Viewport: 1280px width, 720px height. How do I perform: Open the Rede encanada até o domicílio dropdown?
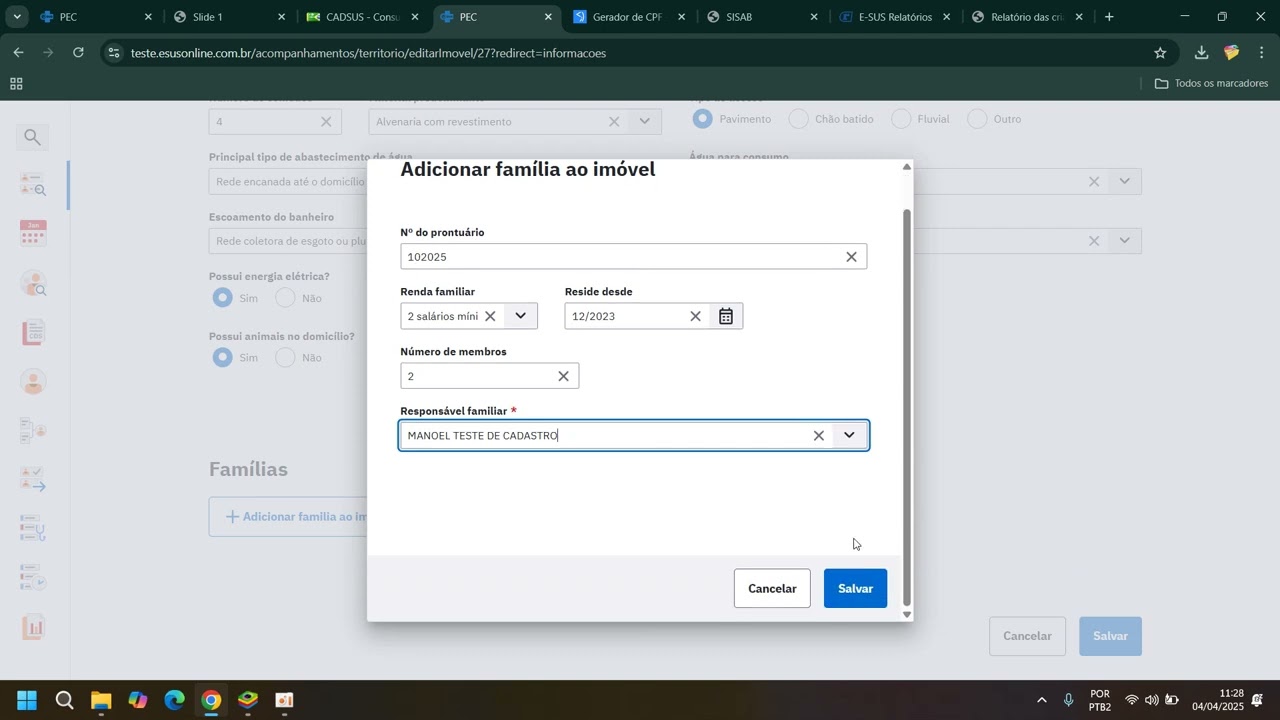[288, 182]
